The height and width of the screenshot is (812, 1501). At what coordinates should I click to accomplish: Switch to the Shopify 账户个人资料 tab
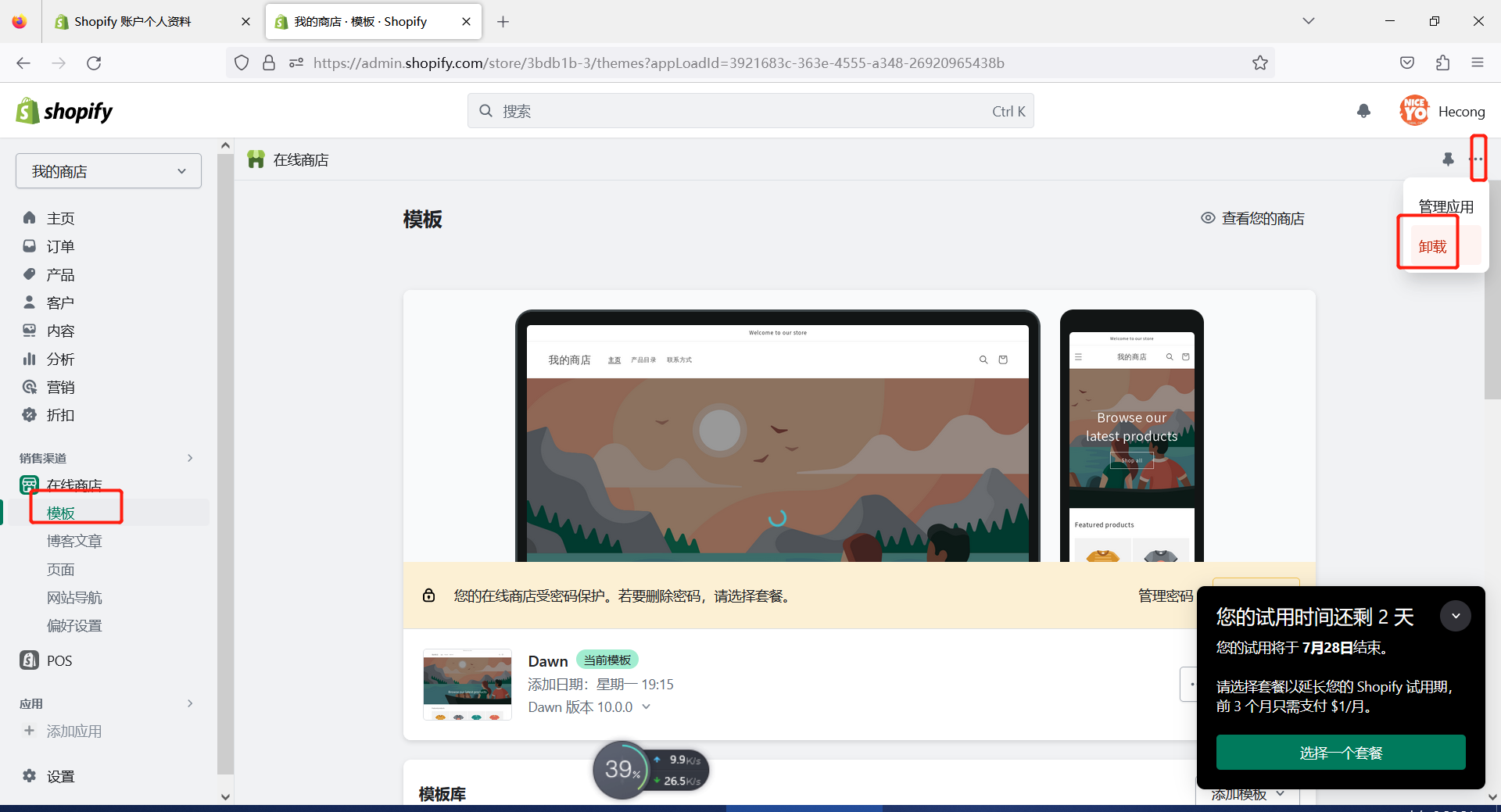pos(152,21)
